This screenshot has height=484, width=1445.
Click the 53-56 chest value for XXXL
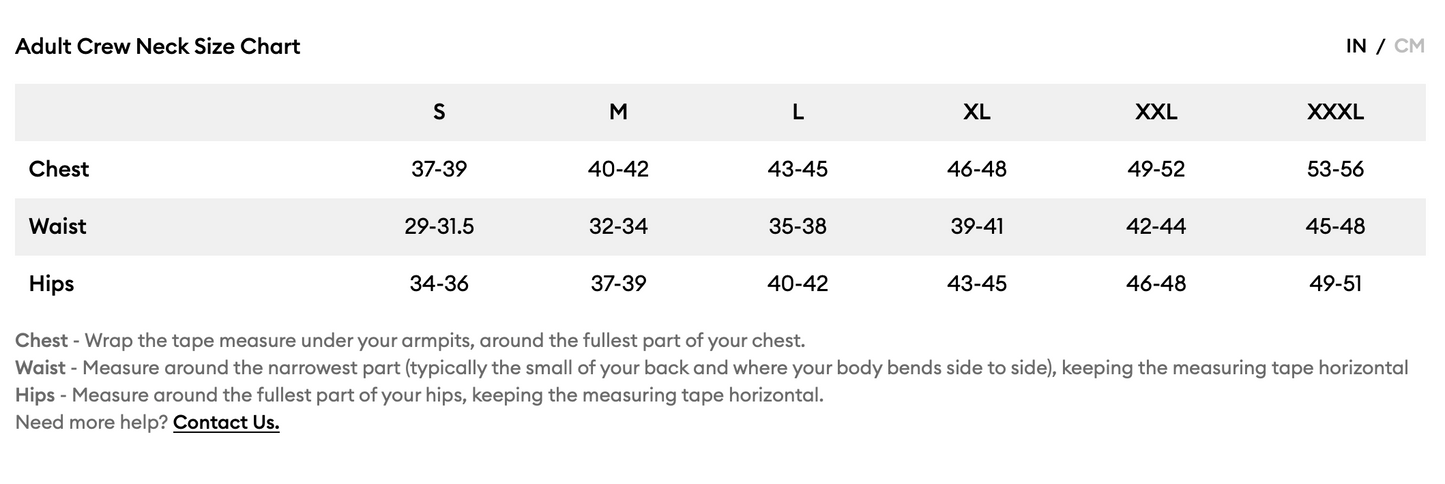pyautogui.click(x=1335, y=169)
